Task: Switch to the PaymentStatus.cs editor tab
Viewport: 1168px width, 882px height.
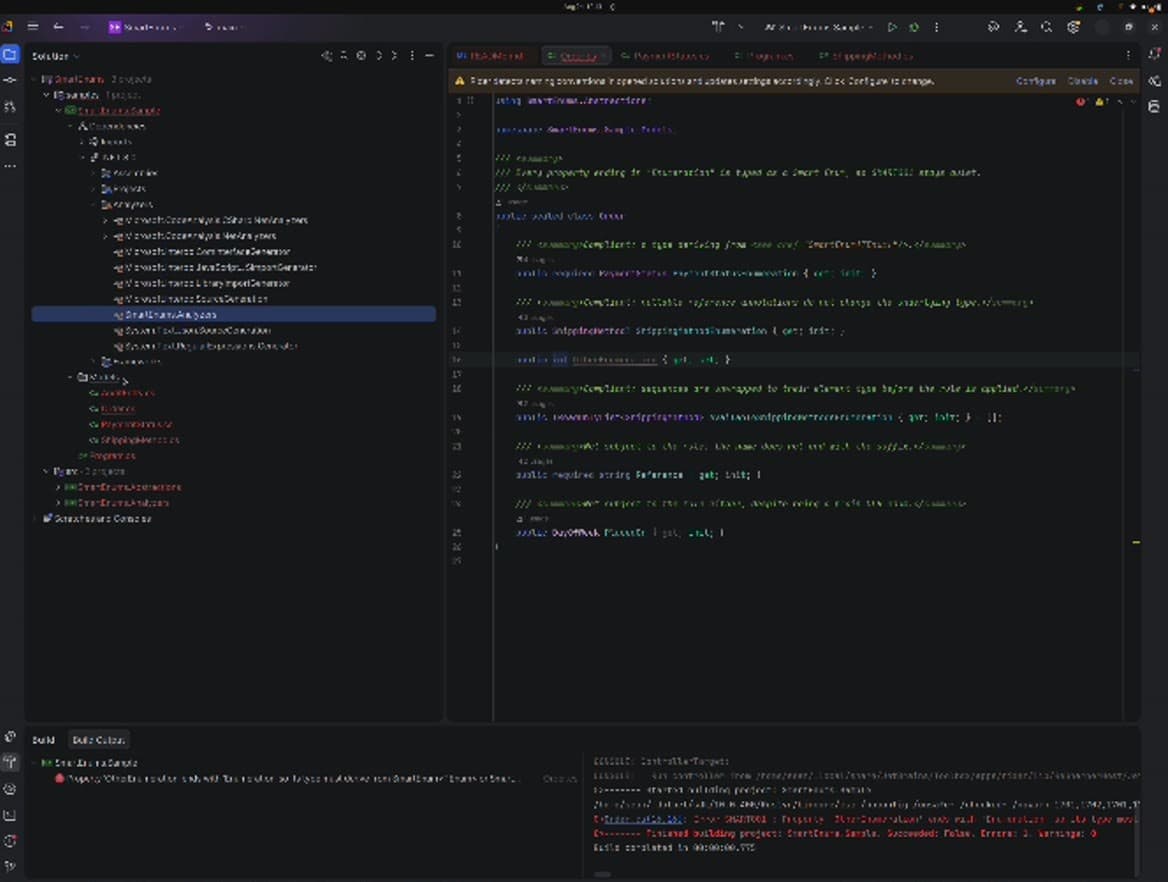Action: pos(665,56)
